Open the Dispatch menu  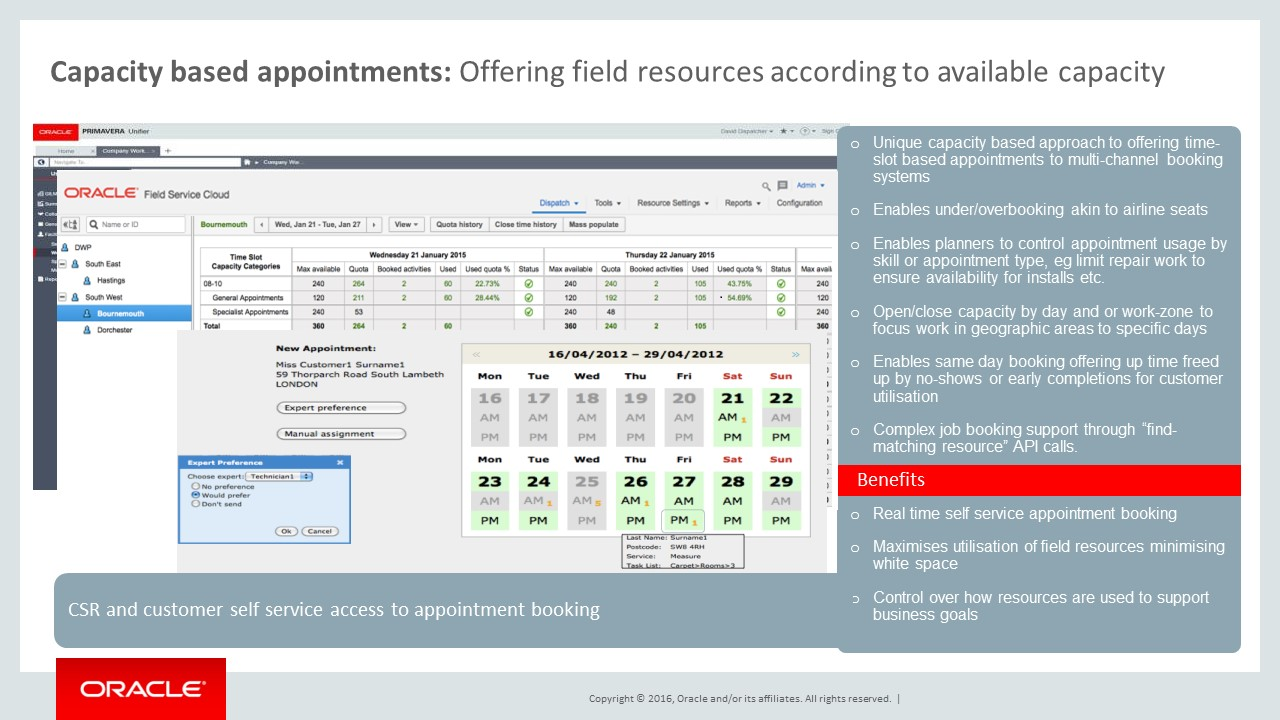(559, 203)
